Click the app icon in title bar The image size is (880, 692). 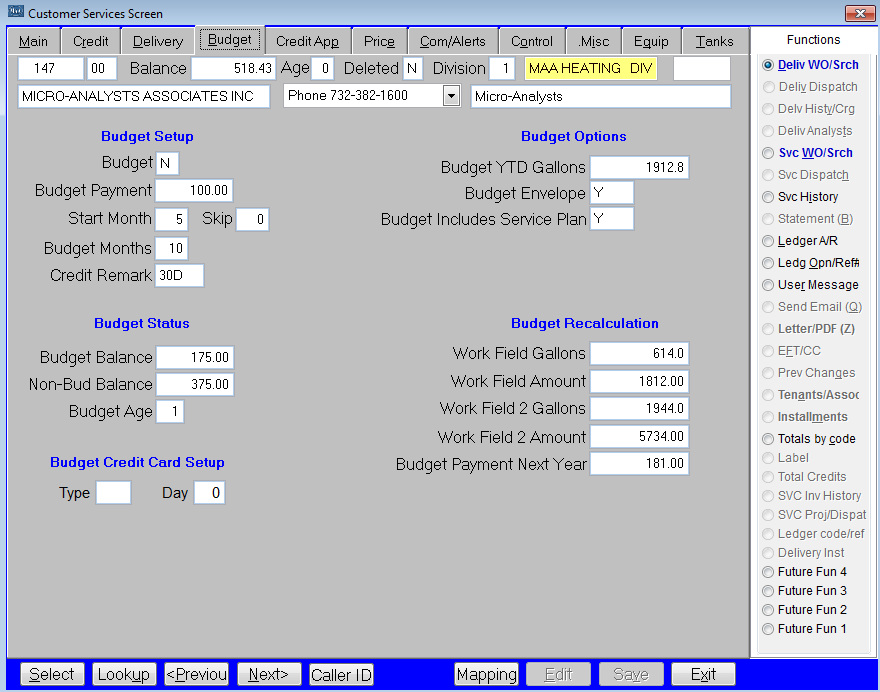[15, 13]
